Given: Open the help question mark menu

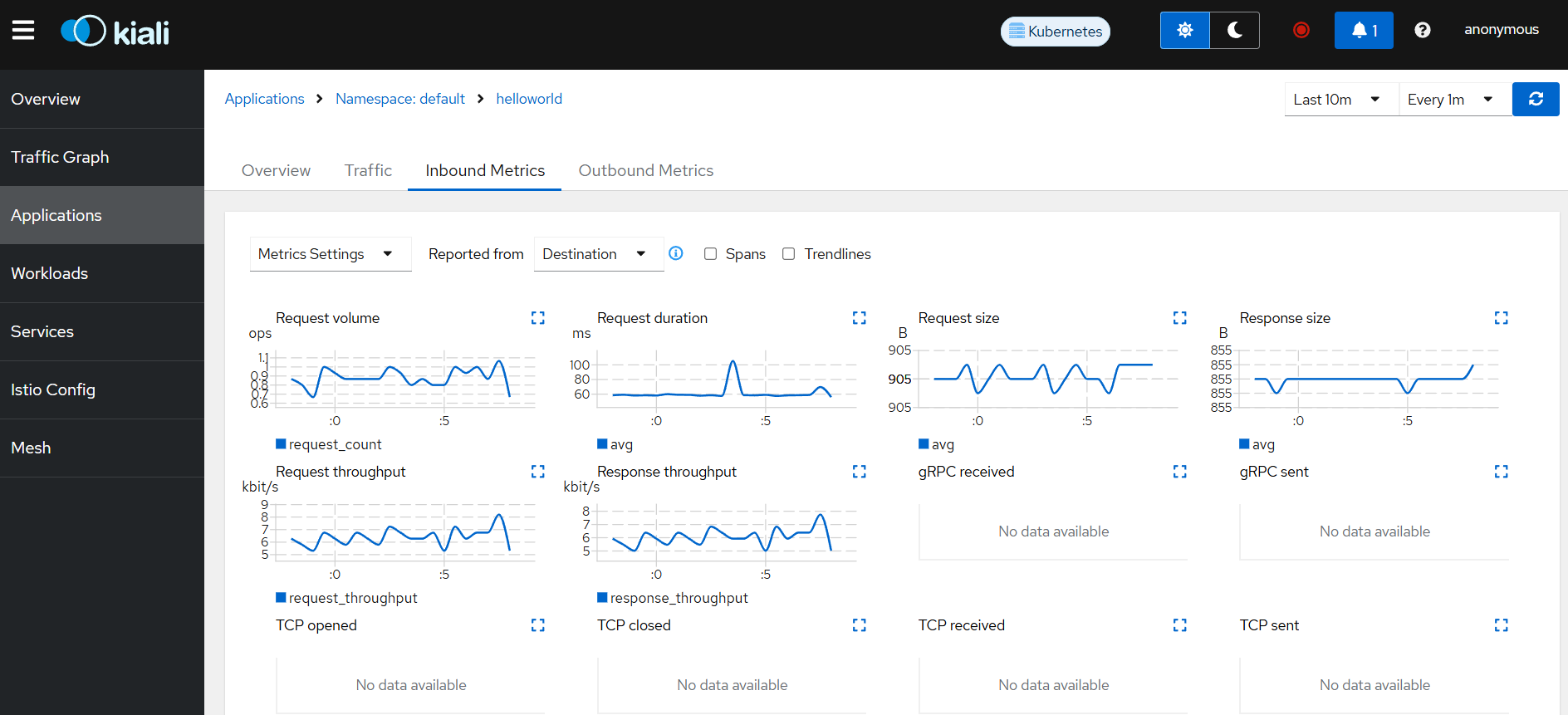Looking at the screenshot, I should pos(1423,31).
